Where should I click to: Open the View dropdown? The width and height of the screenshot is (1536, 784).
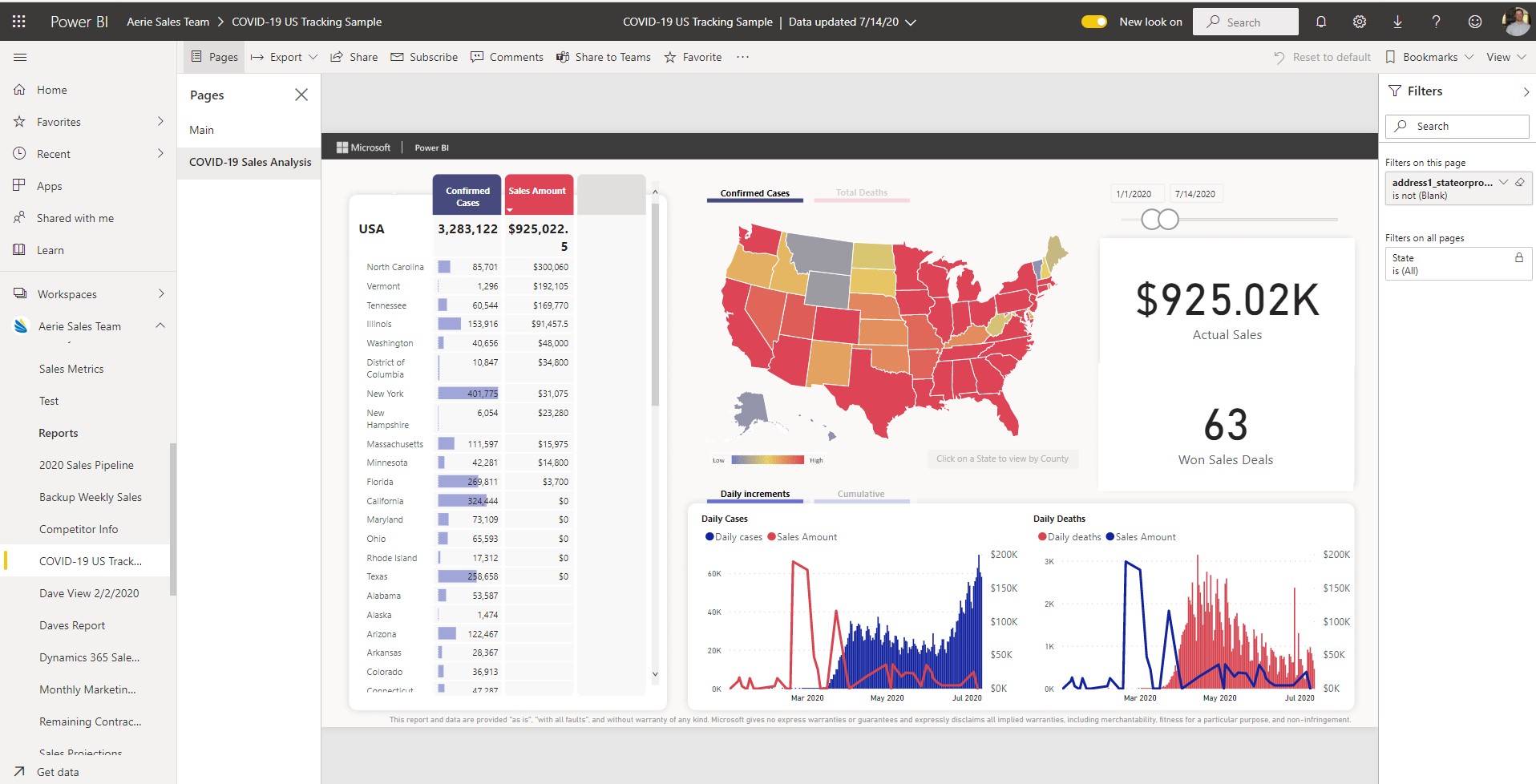(1506, 57)
